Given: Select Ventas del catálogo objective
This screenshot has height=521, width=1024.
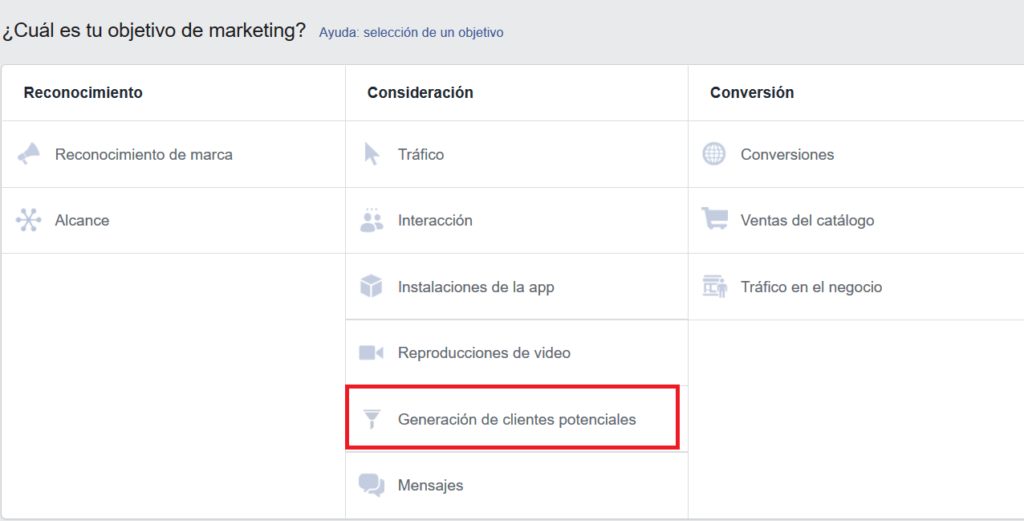Looking at the screenshot, I should coord(856,221).
